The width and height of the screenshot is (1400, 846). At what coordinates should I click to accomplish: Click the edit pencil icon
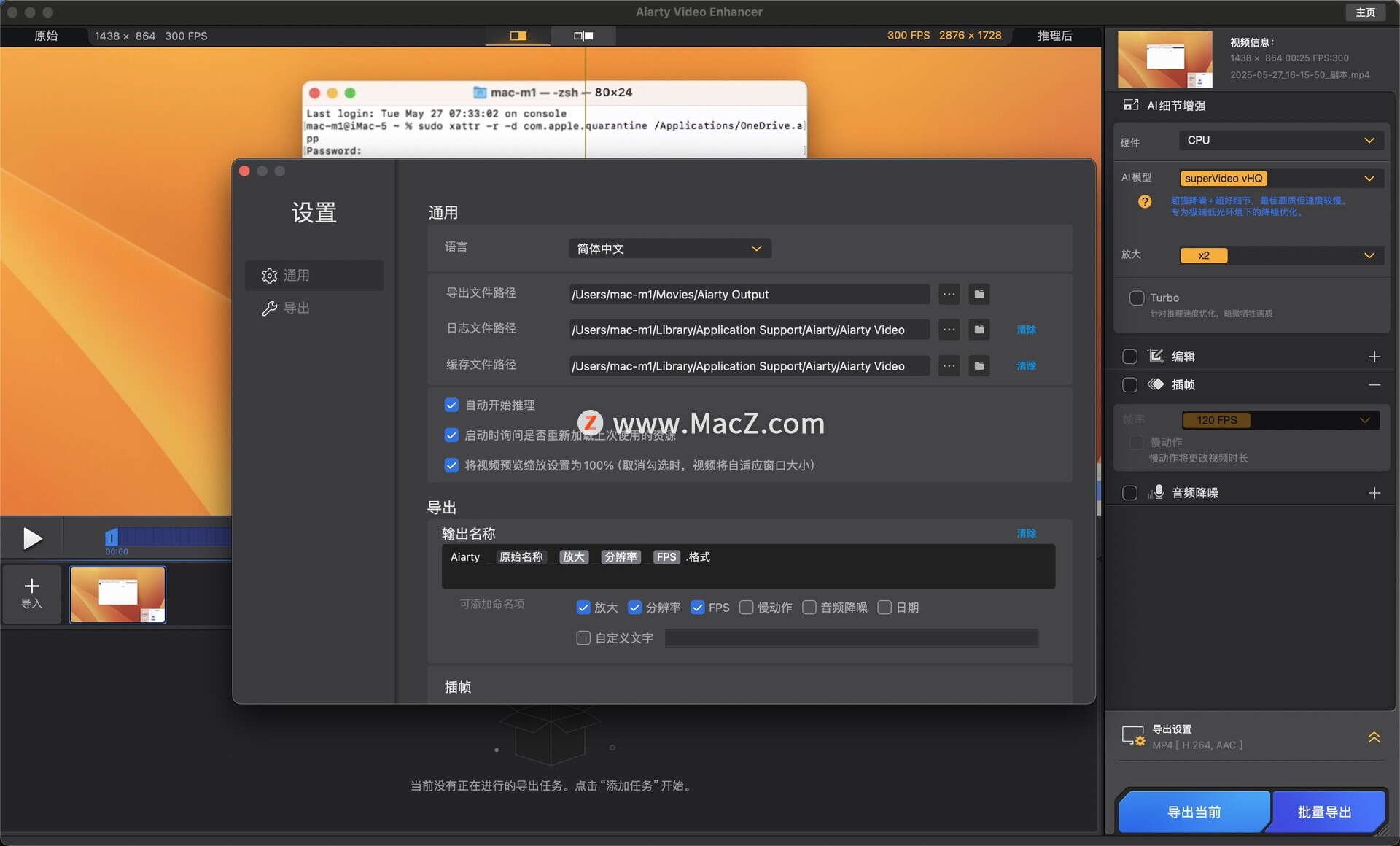click(1156, 356)
